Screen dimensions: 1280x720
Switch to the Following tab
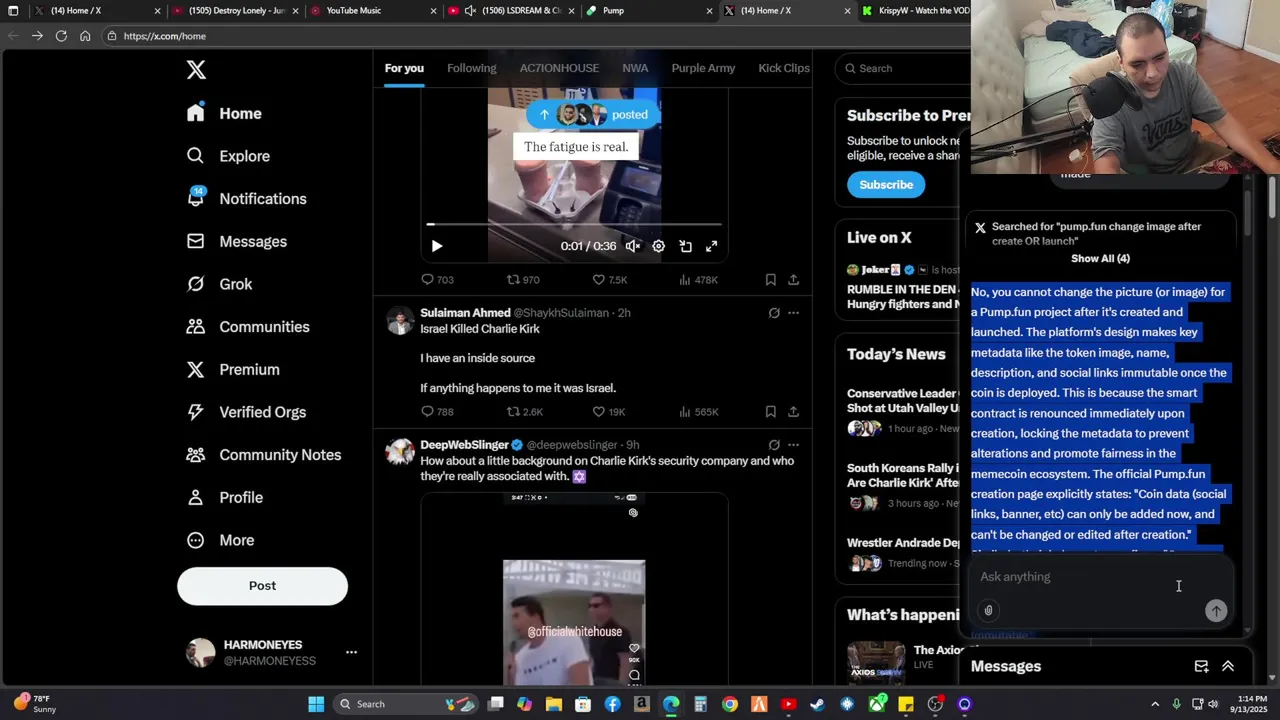click(x=471, y=68)
